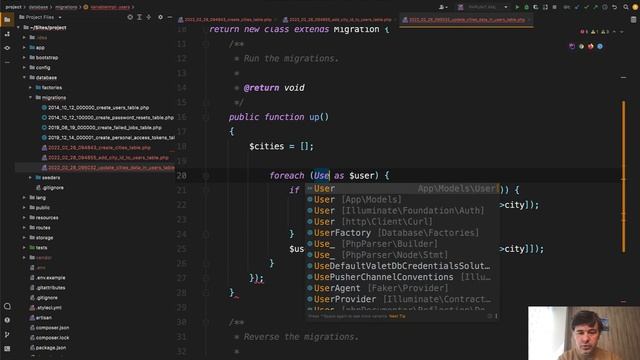Run the current configuration with green play

[517, 7]
